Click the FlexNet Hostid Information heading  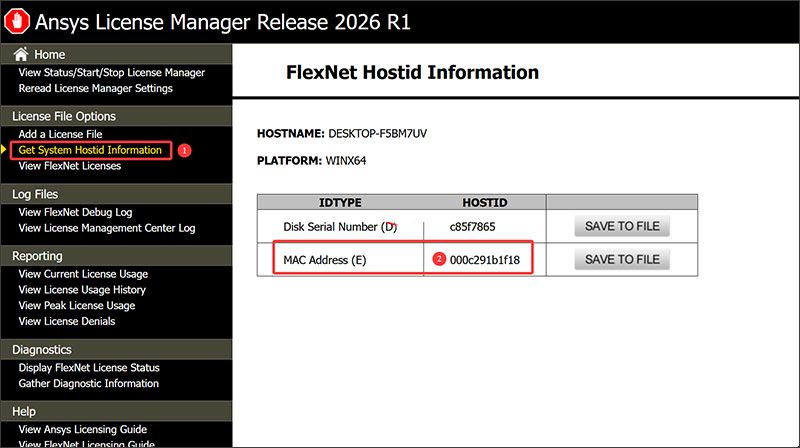coord(412,72)
